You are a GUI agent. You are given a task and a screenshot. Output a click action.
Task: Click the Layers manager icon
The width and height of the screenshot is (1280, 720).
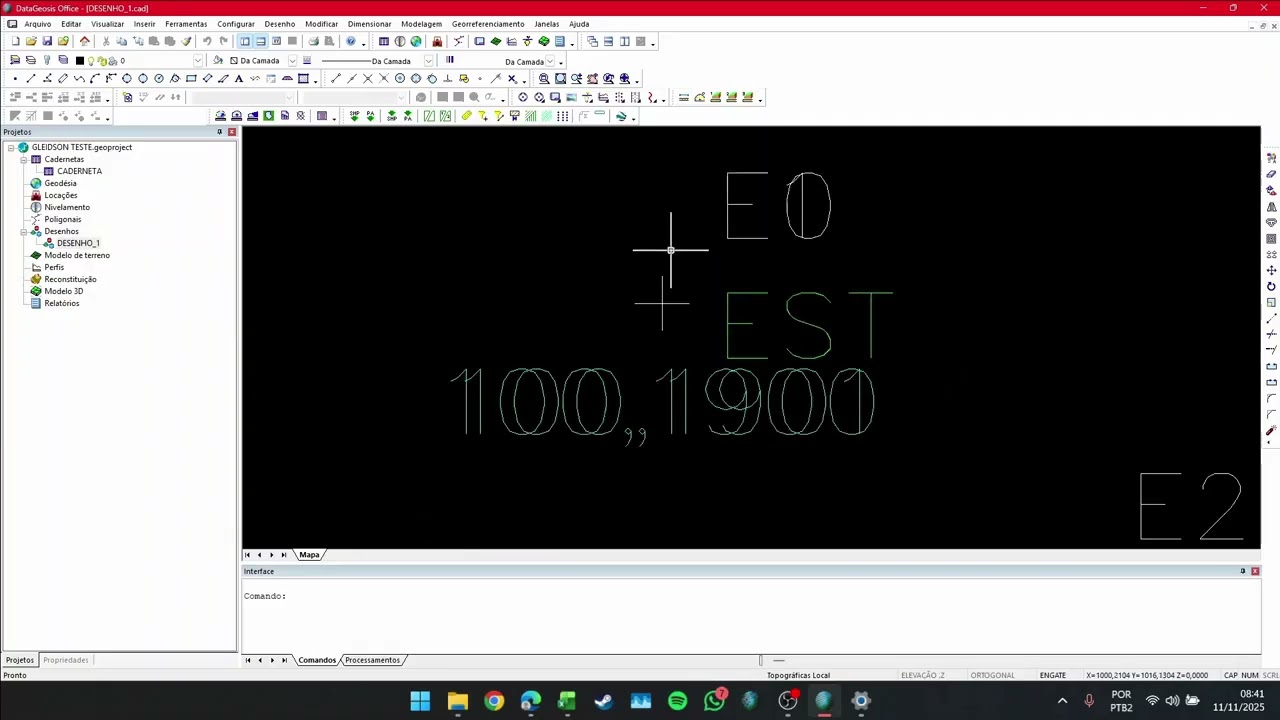(15, 60)
